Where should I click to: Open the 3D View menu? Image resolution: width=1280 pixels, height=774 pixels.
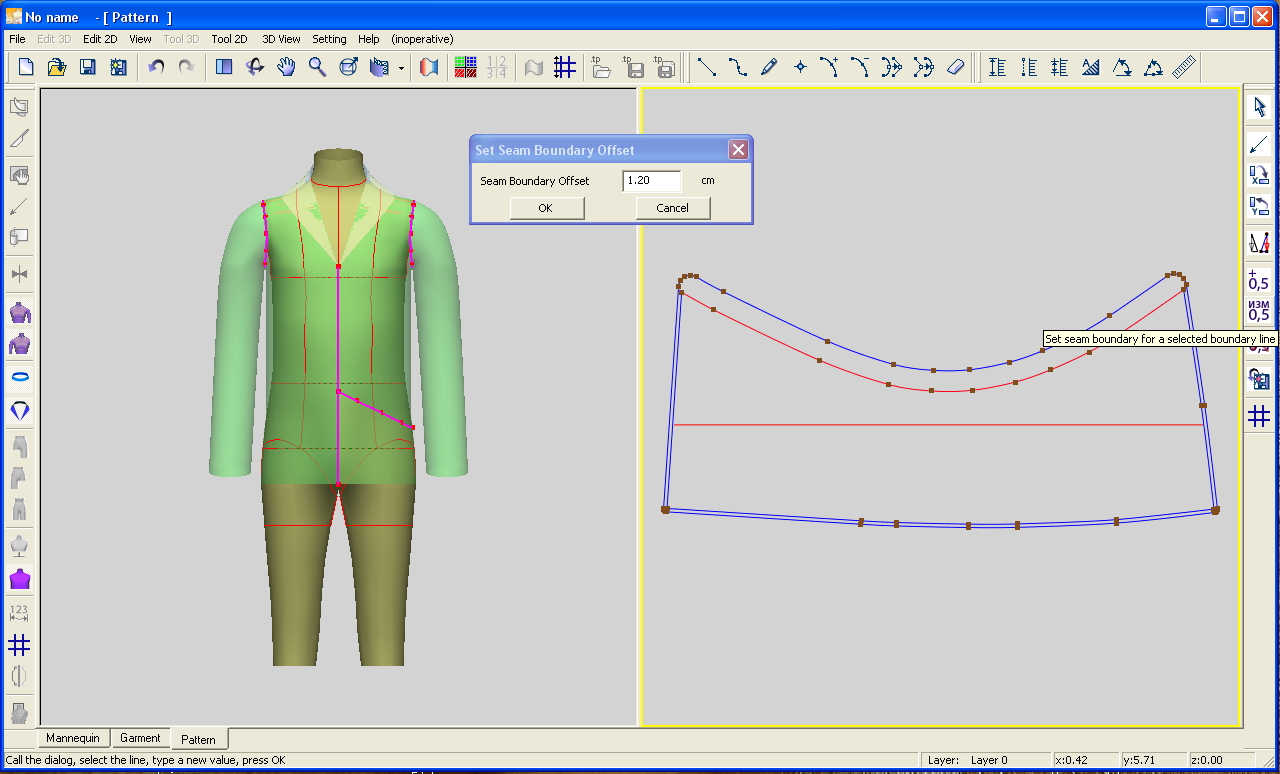tap(281, 39)
